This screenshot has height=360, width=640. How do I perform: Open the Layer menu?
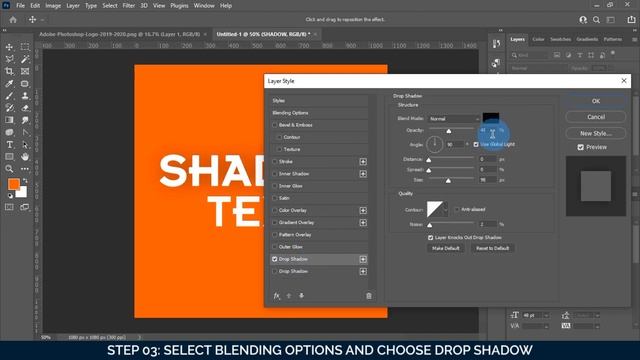point(73,6)
